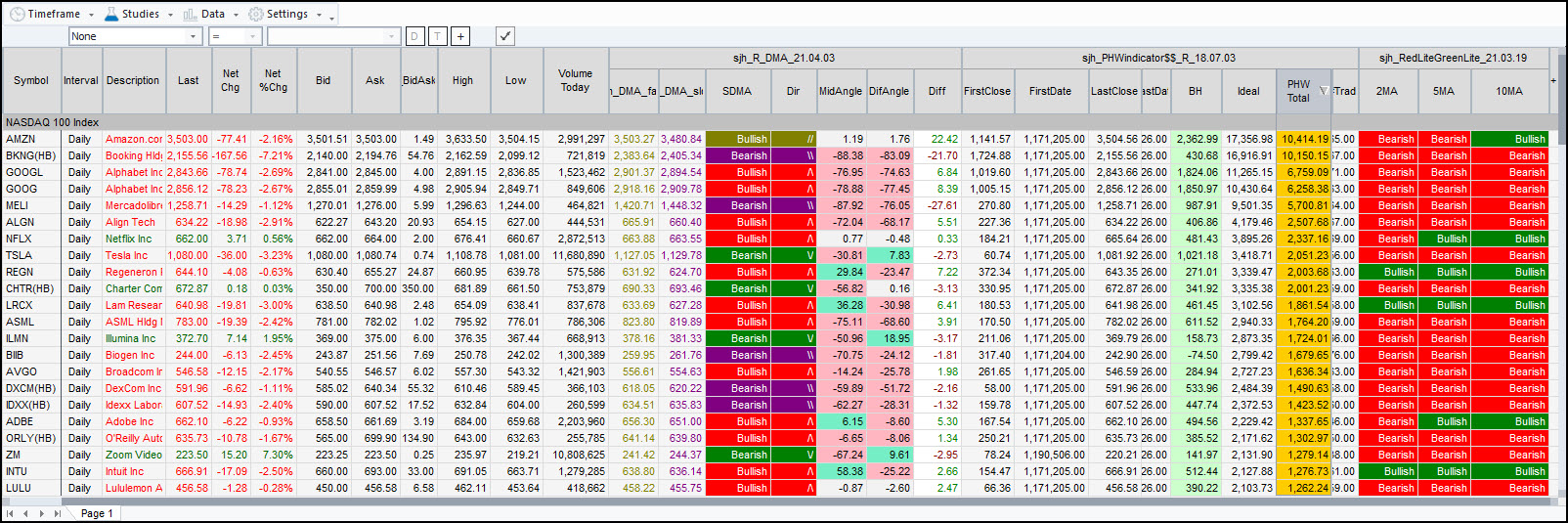Image resolution: width=1568 pixels, height=523 pixels.
Task: Sort by the Interval column header
Action: [81, 80]
